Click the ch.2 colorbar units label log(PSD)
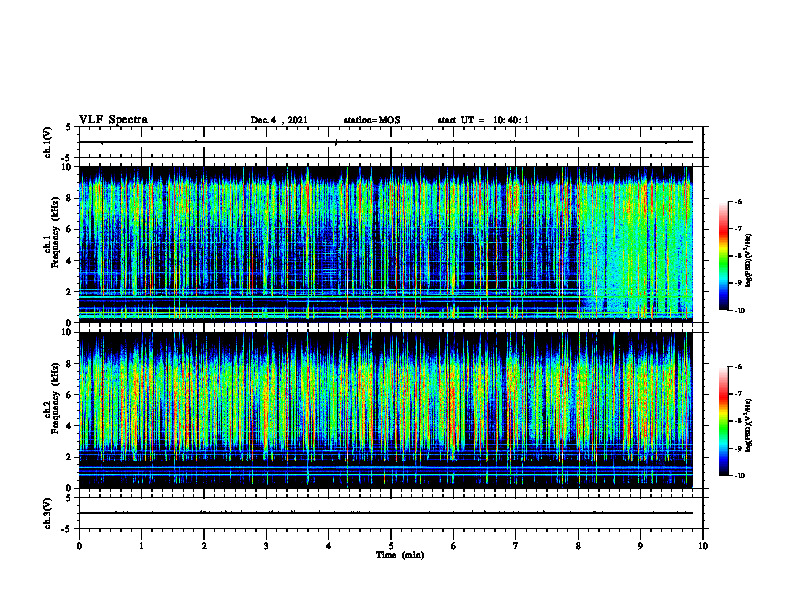 click(x=749, y=425)
